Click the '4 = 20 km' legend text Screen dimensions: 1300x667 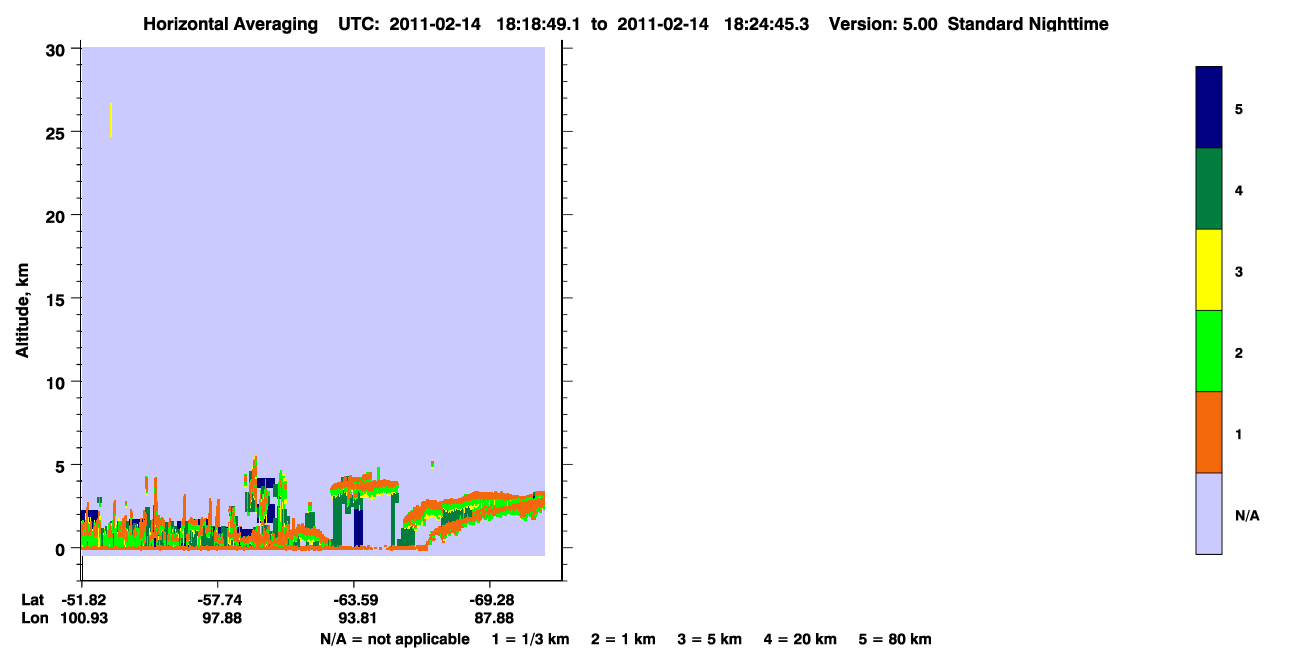click(x=800, y=639)
